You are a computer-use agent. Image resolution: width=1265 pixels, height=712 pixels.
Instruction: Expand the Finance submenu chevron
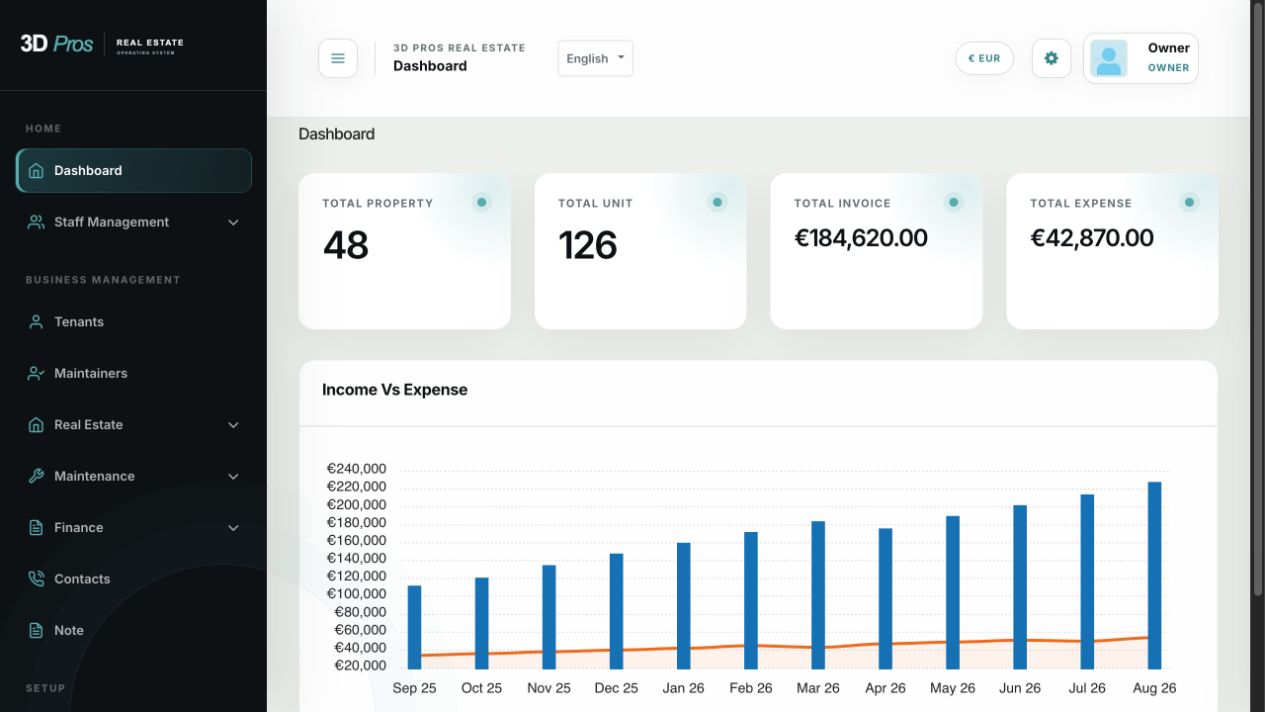pyautogui.click(x=233, y=528)
